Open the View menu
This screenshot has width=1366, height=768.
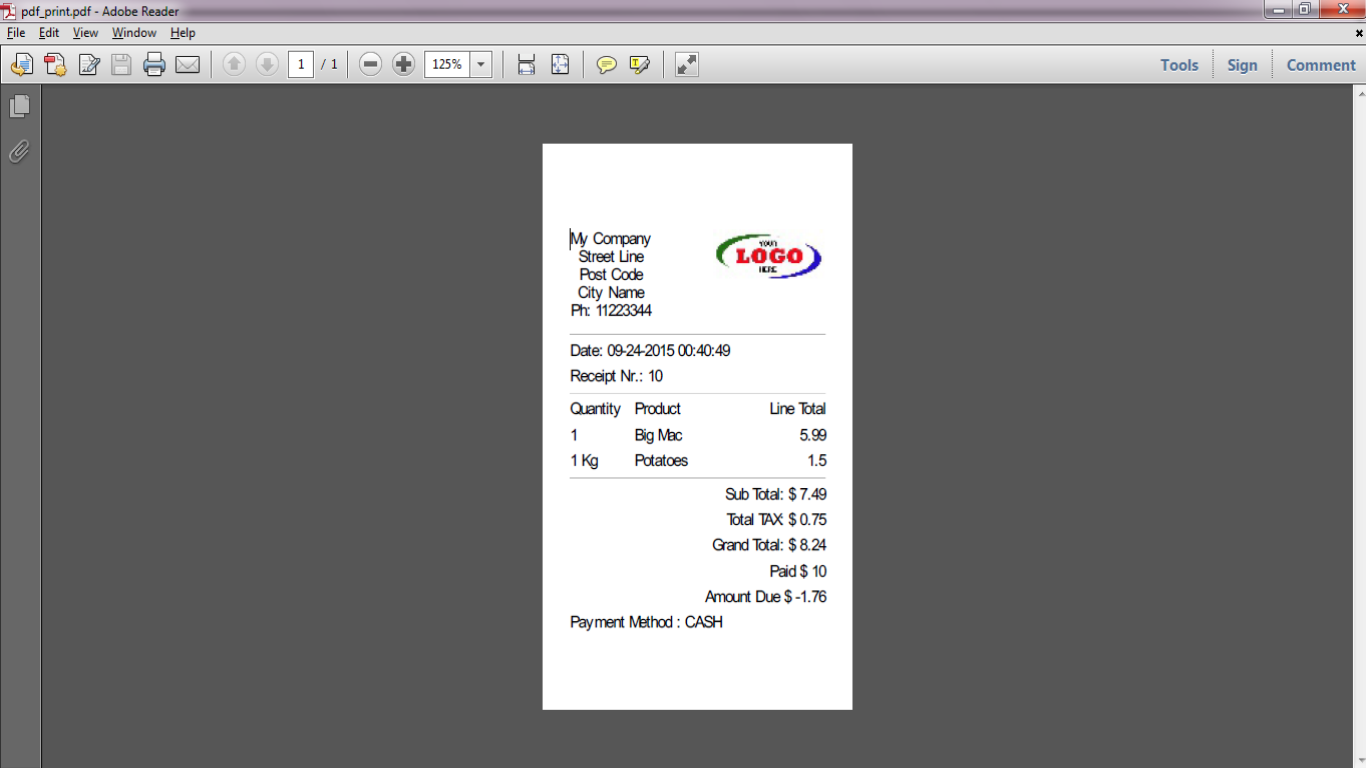[85, 33]
